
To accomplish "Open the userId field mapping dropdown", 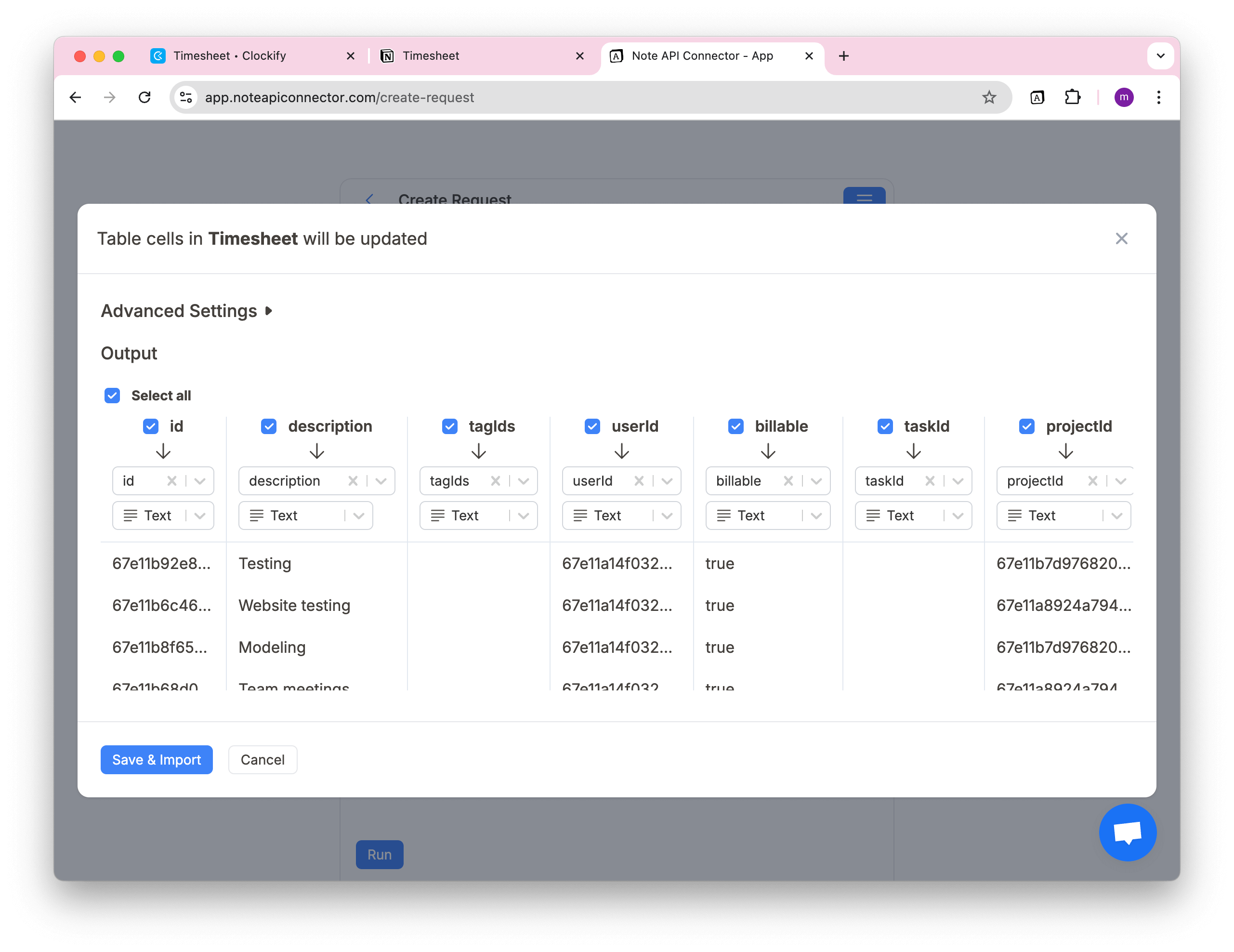I will click(667, 481).
